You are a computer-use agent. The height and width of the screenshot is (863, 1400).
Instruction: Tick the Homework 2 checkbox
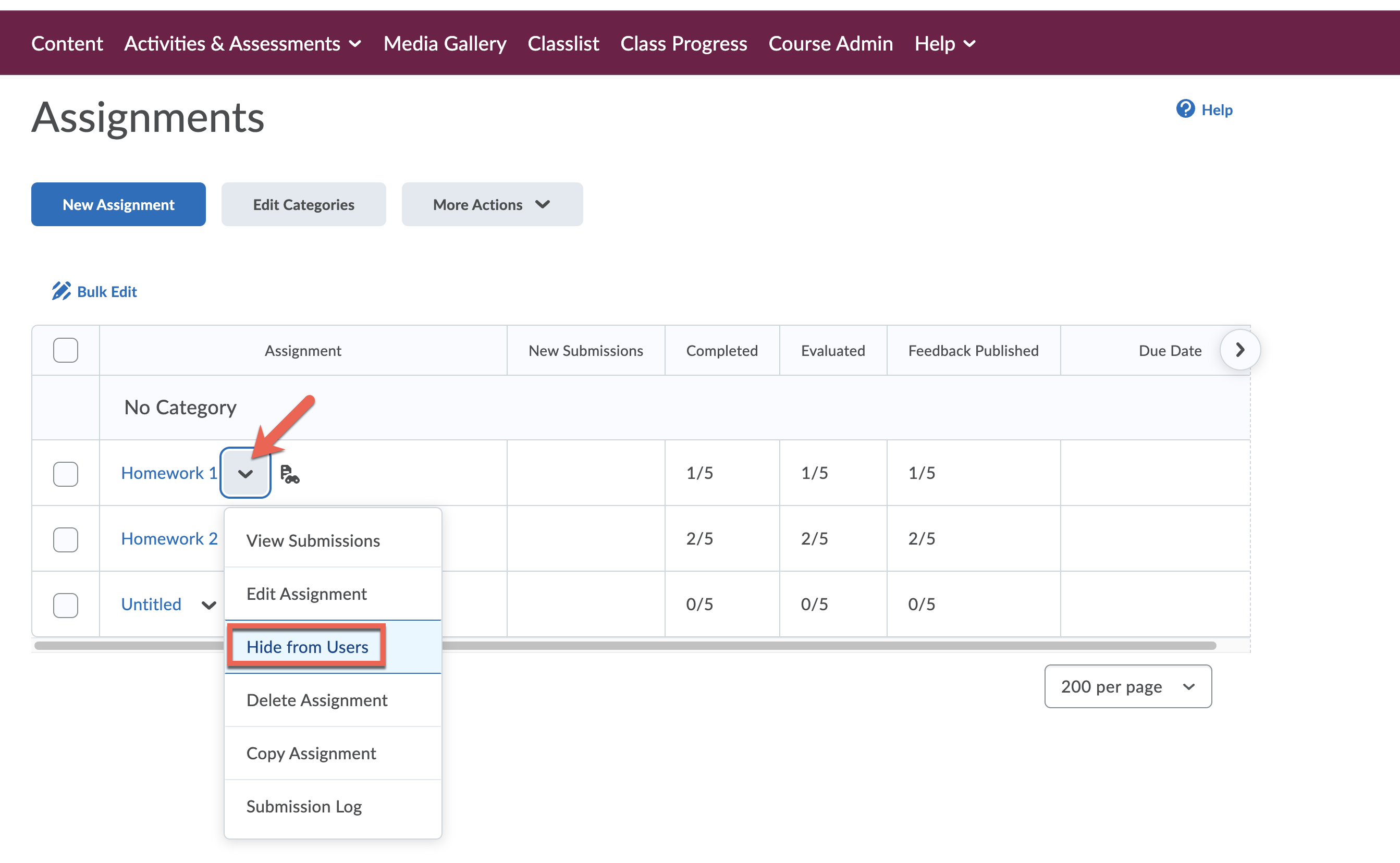click(x=66, y=539)
